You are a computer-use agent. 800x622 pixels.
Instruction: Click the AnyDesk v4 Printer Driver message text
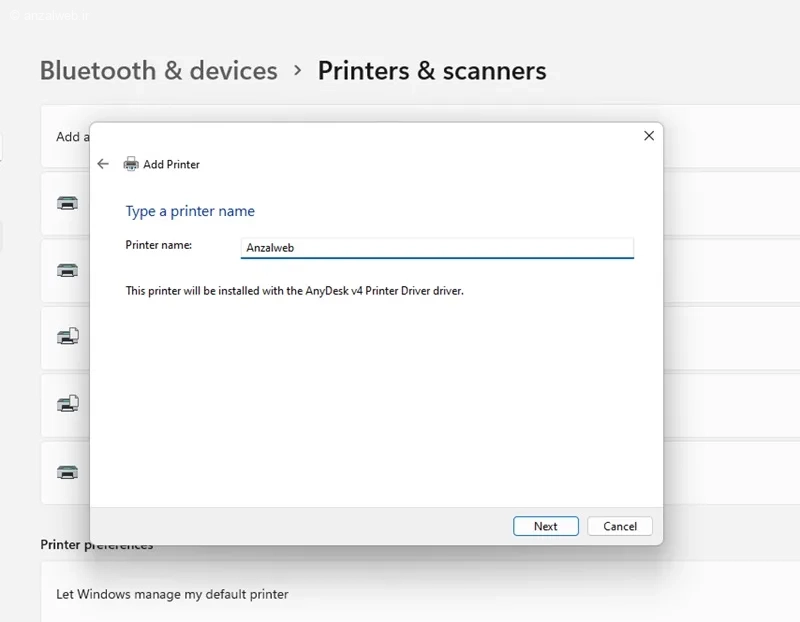(x=294, y=291)
